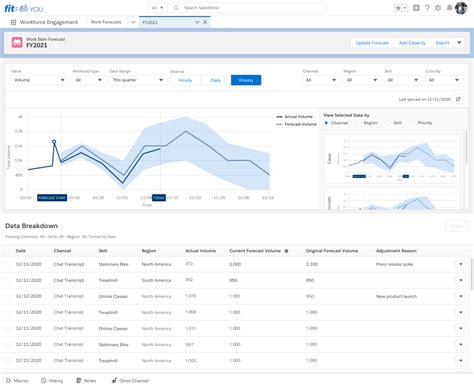
Task: Switch to the Work Forecasts tab
Action: tap(106, 22)
